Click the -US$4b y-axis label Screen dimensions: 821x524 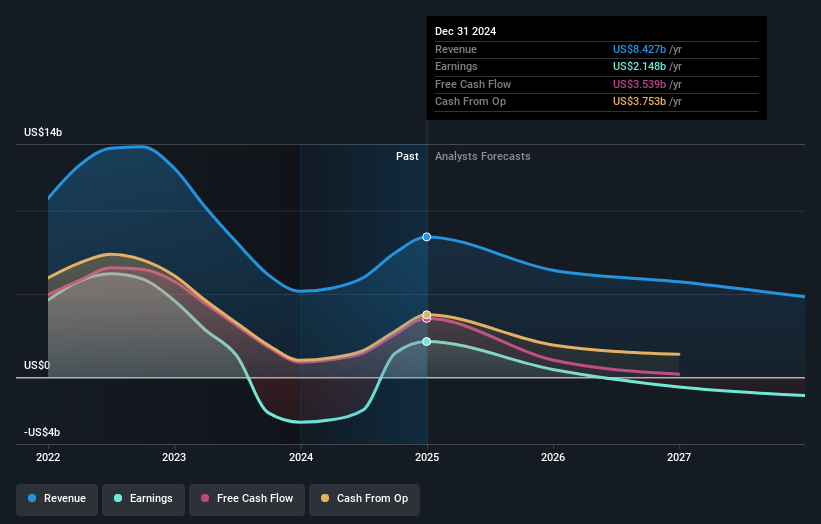tap(42, 432)
